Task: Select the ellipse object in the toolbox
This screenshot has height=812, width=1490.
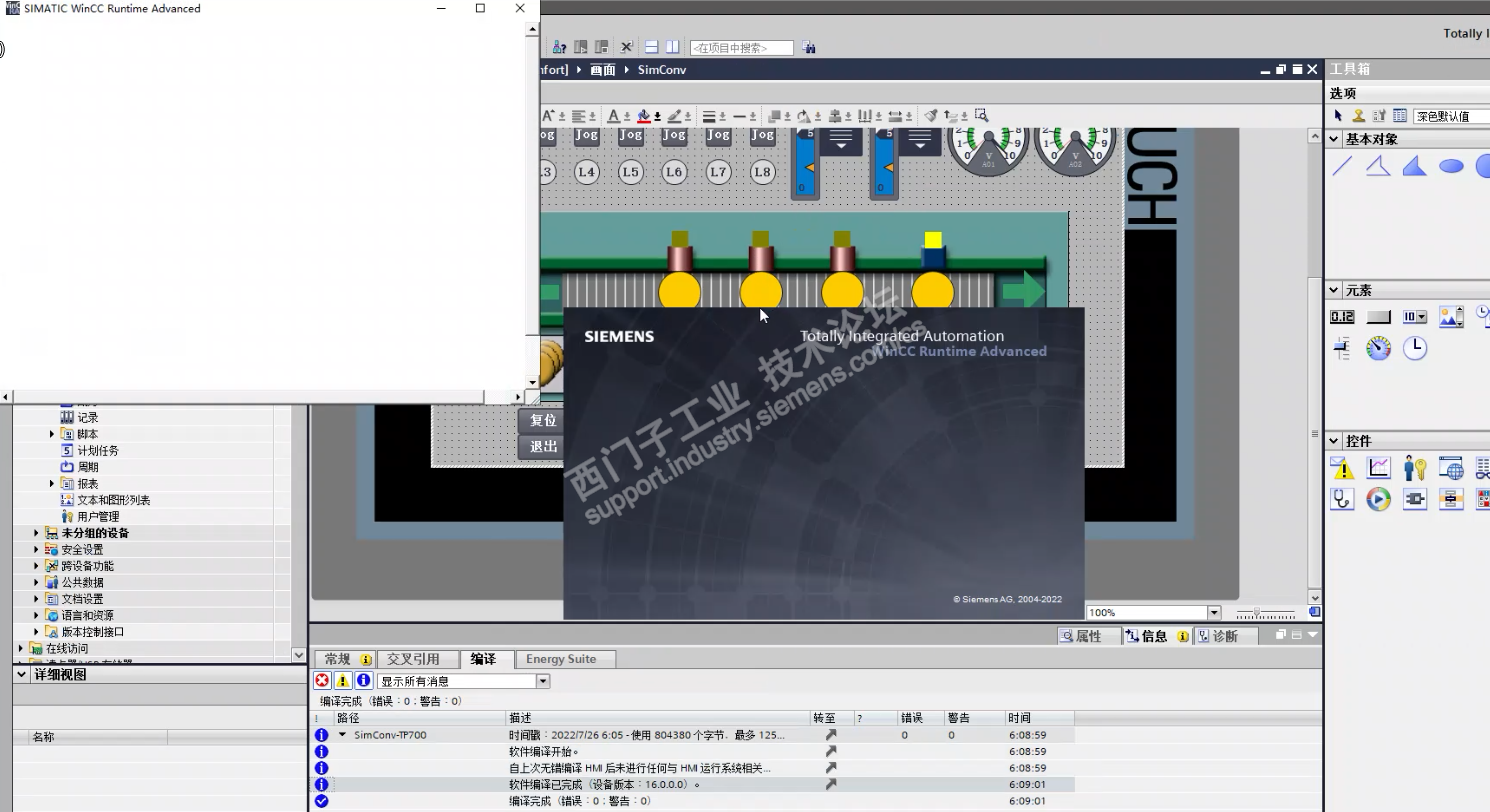Action: [1451, 166]
